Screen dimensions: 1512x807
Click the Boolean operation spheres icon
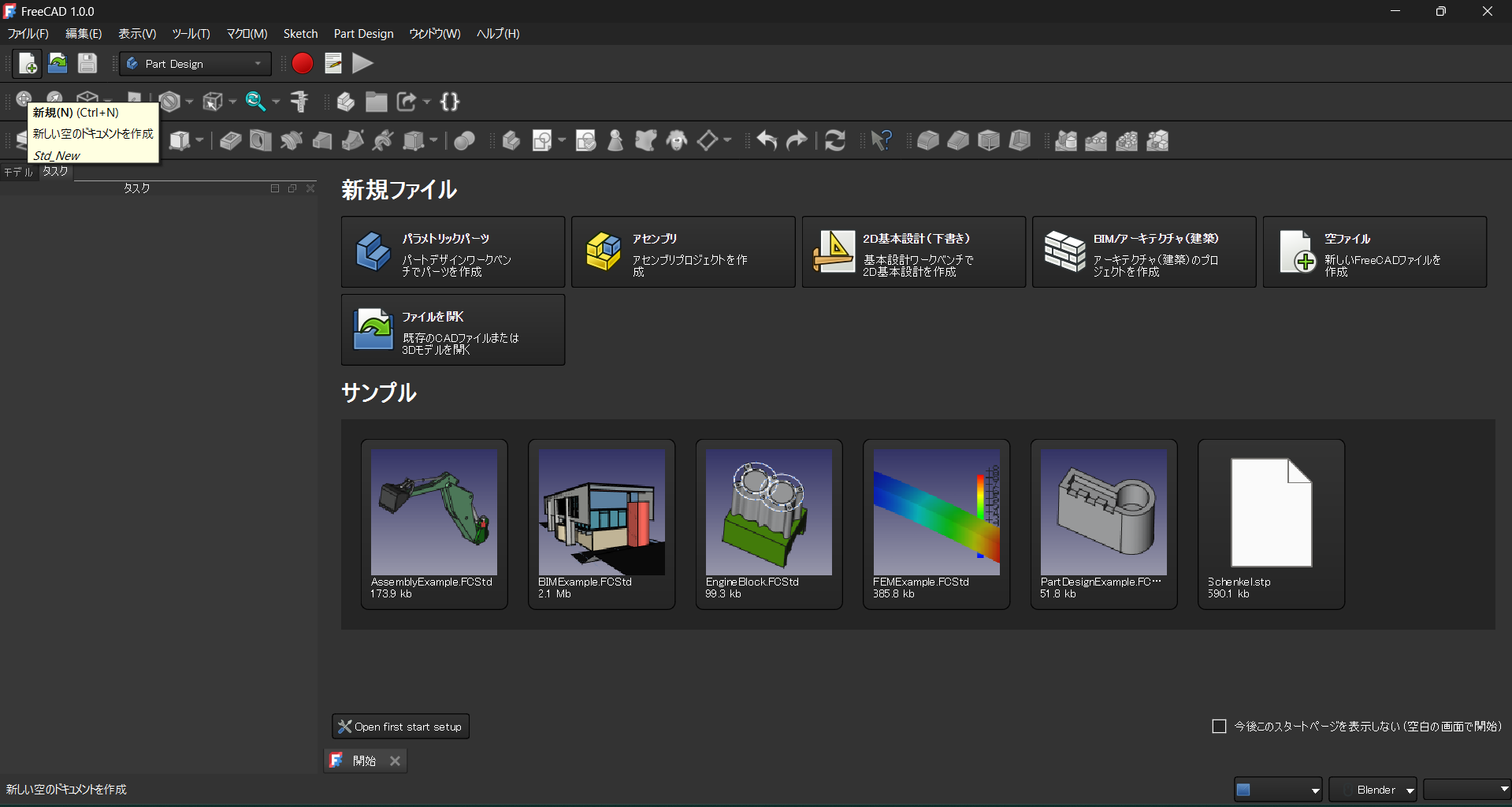(x=465, y=140)
